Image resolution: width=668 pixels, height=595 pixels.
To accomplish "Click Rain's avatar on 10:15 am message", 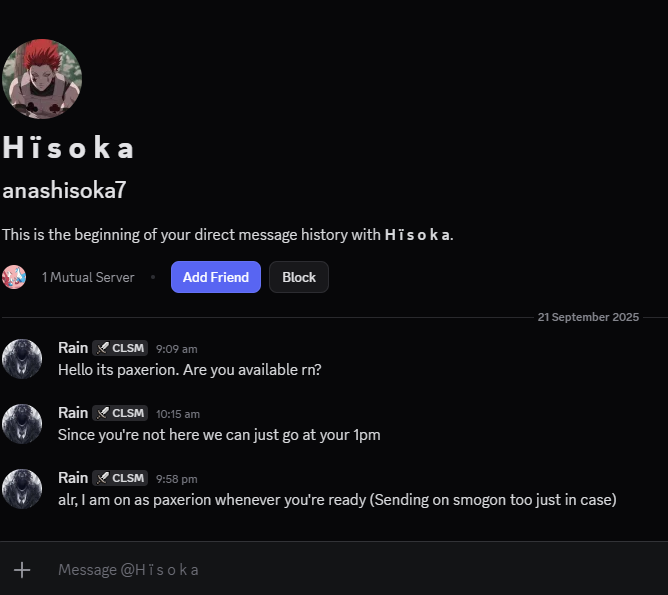I will (22, 424).
